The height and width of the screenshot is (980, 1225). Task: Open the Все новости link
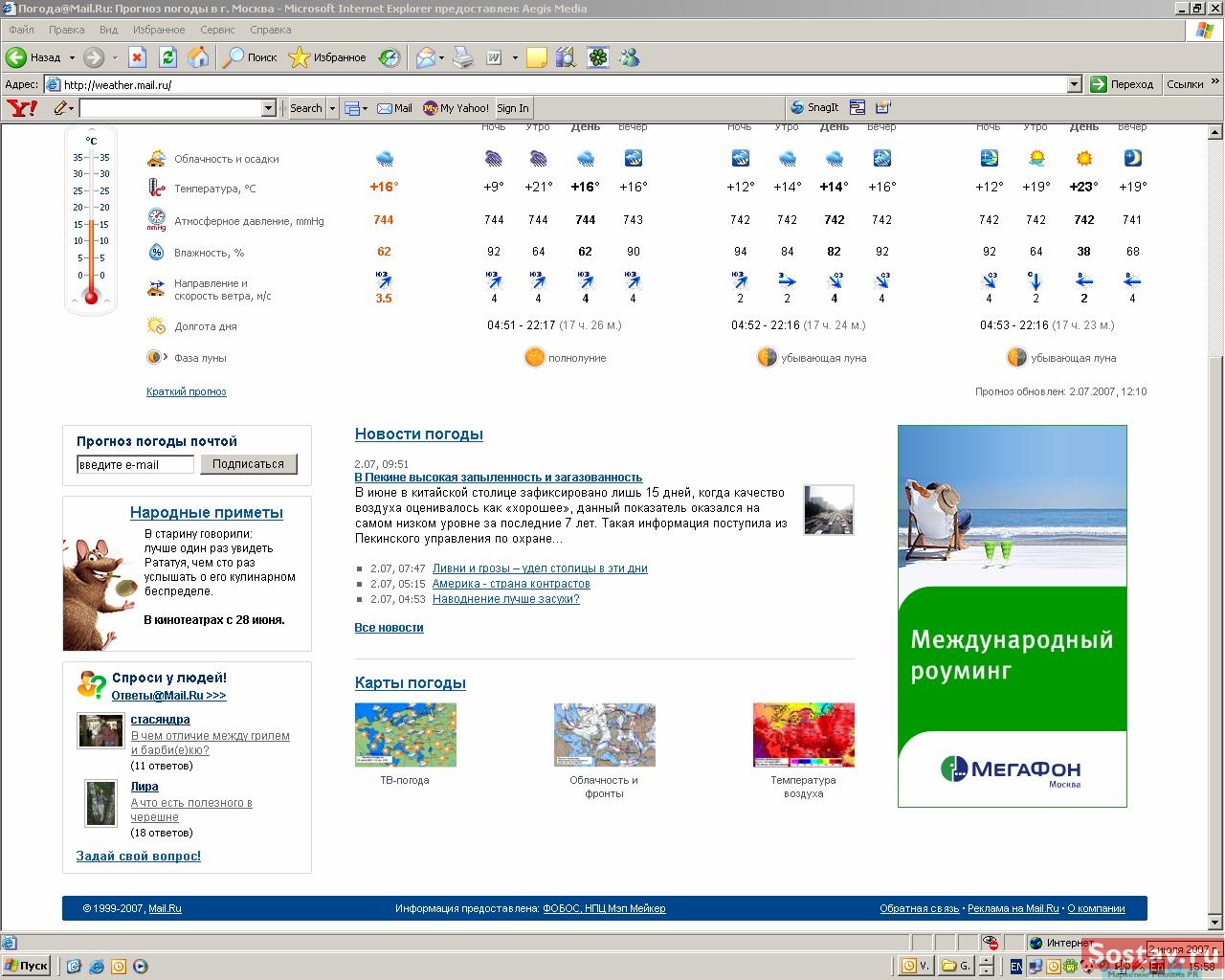(389, 628)
